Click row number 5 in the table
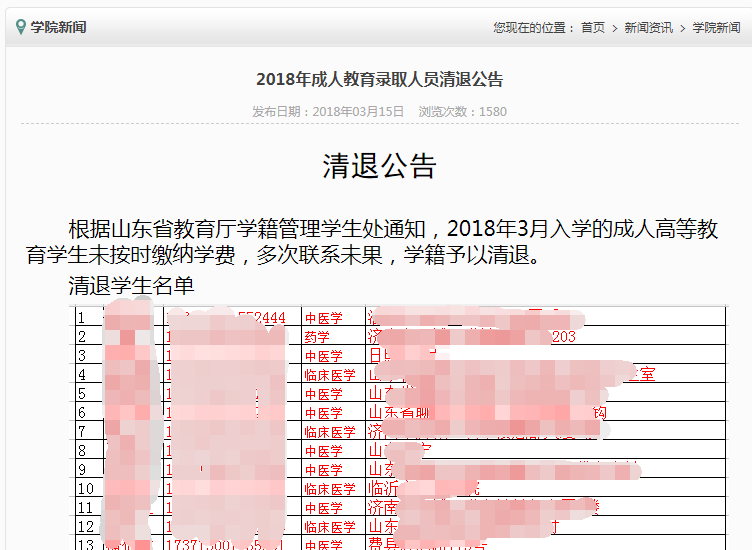752x550 pixels. tap(82, 394)
